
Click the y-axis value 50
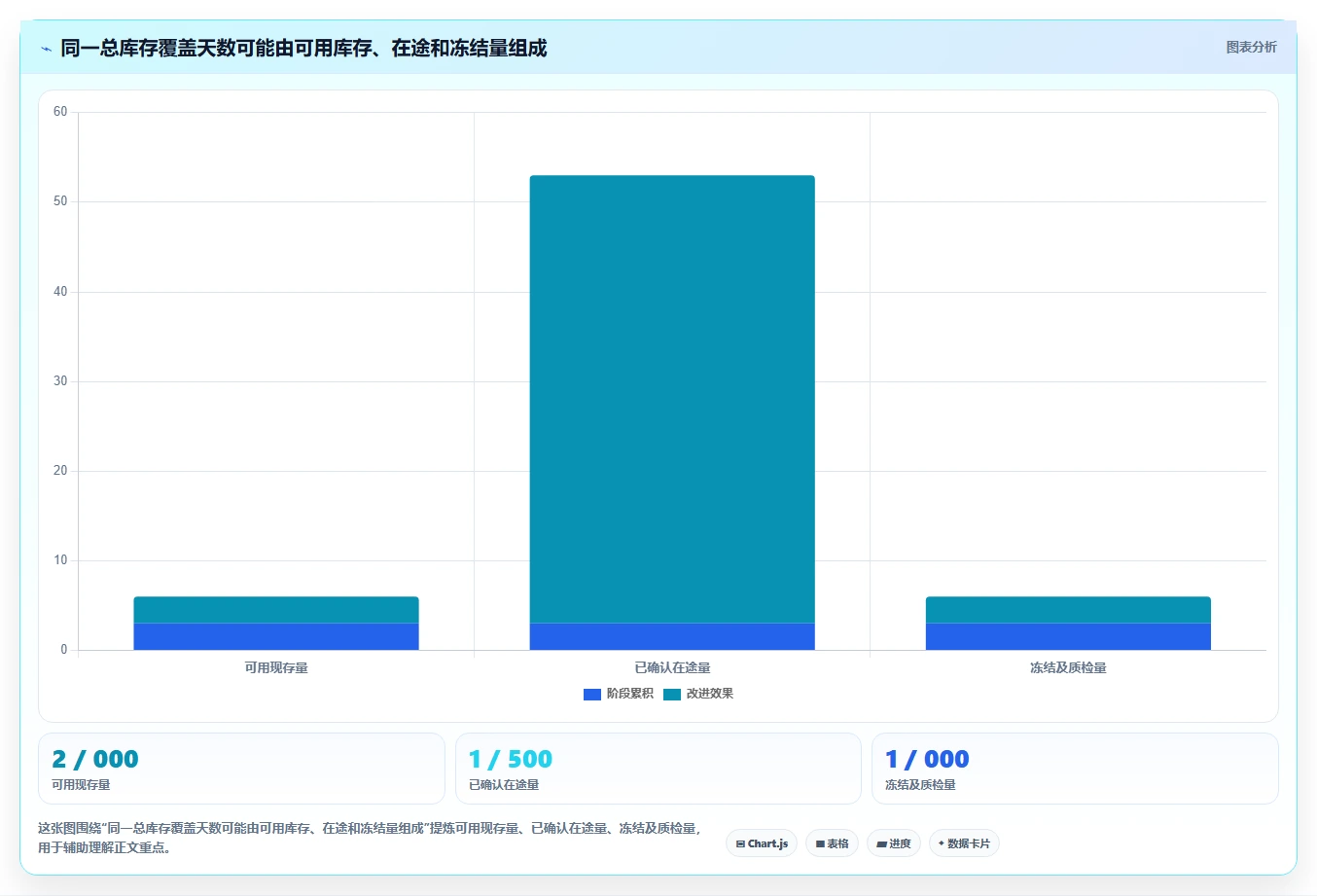60,201
